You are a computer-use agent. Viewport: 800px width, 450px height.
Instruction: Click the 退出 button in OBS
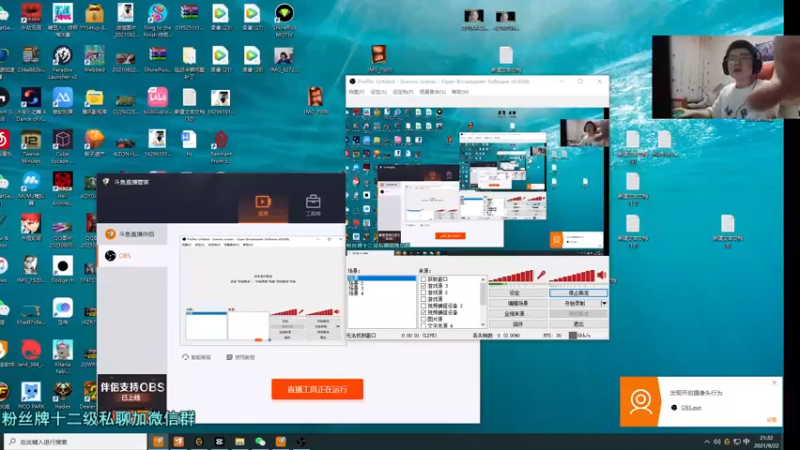[x=578, y=324]
